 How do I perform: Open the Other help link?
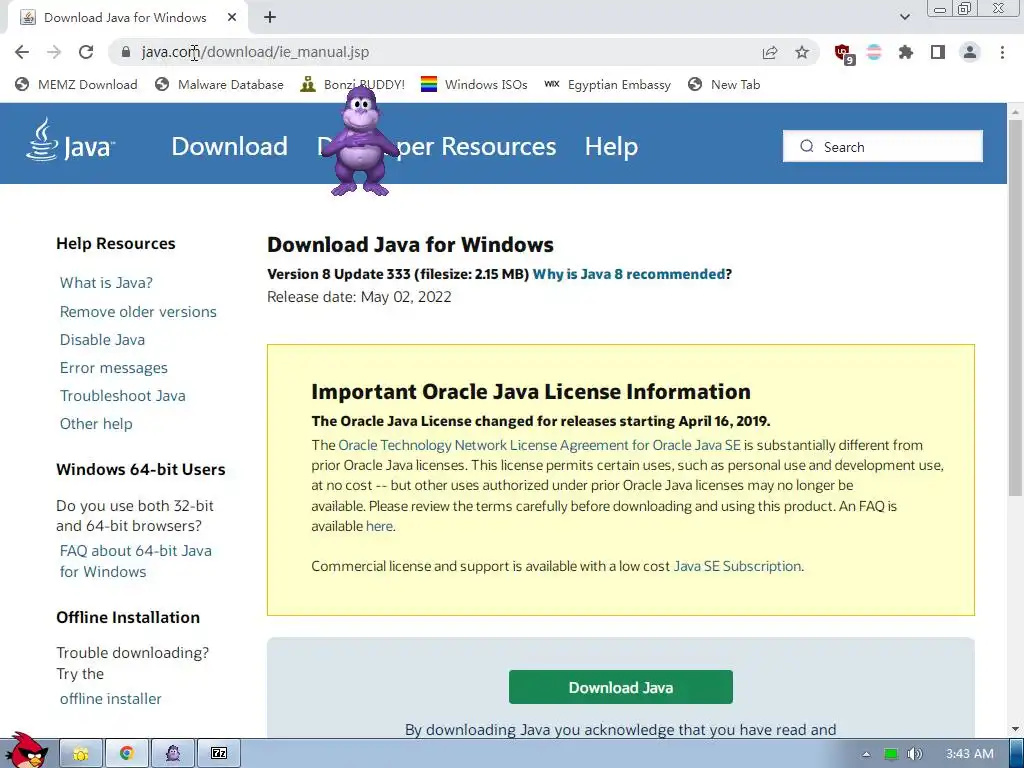point(96,424)
